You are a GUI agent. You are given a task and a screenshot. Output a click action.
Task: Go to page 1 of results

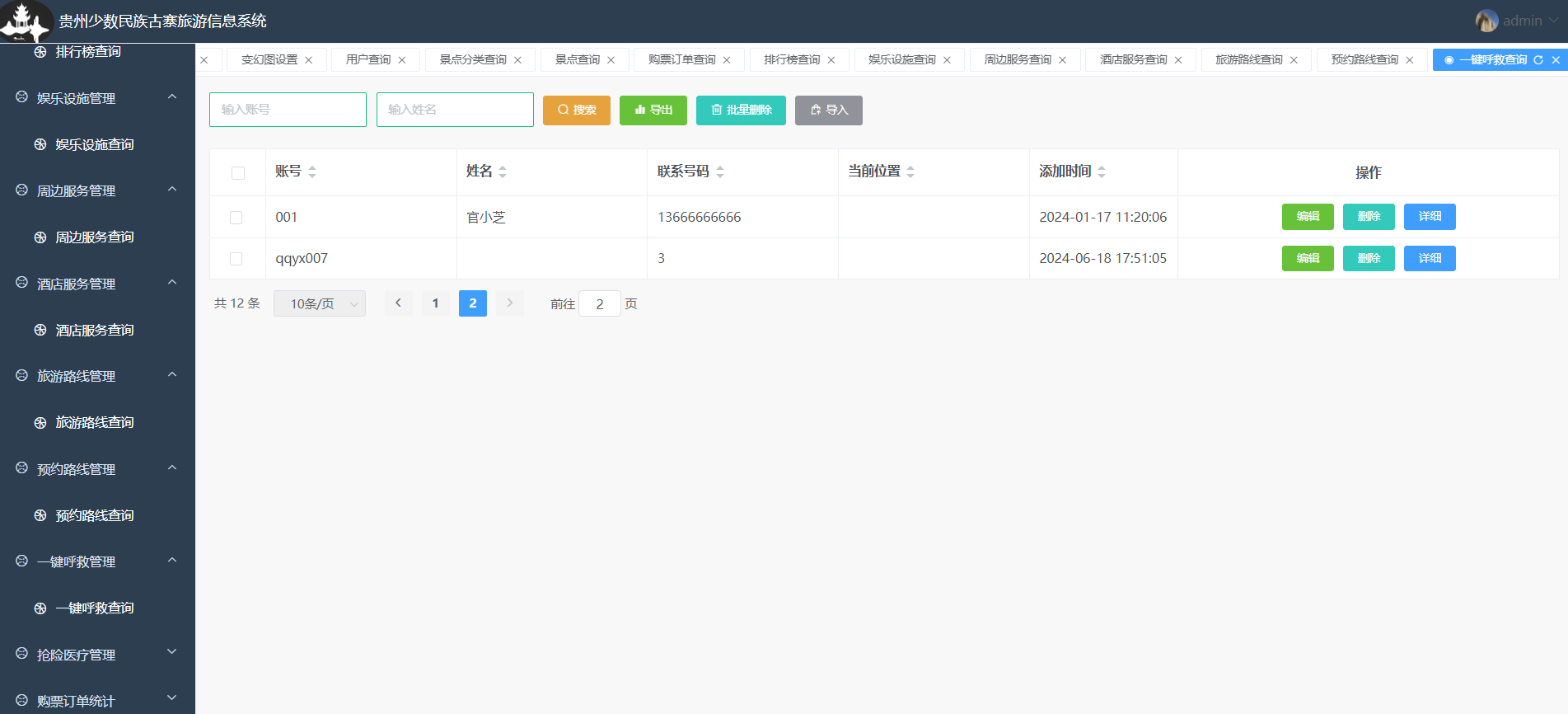[x=436, y=303]
